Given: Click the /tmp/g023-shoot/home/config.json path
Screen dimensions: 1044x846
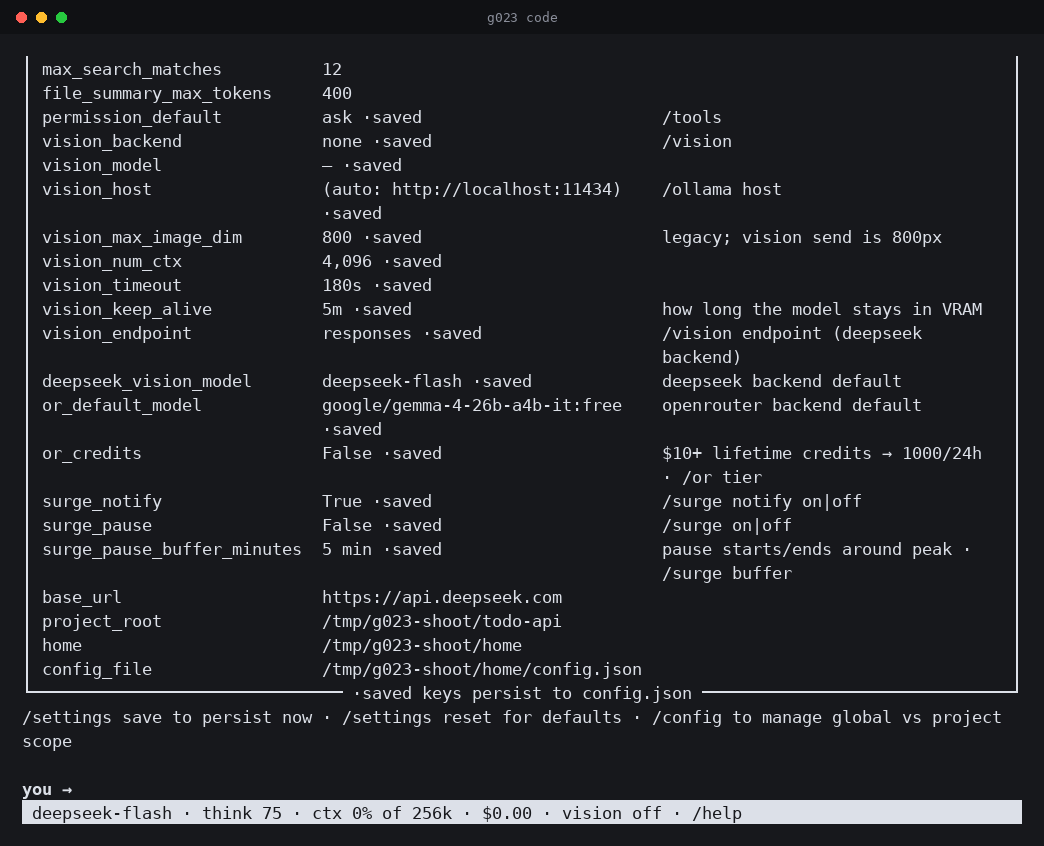Looking at the screenshot, I should (x=482, y=668).
